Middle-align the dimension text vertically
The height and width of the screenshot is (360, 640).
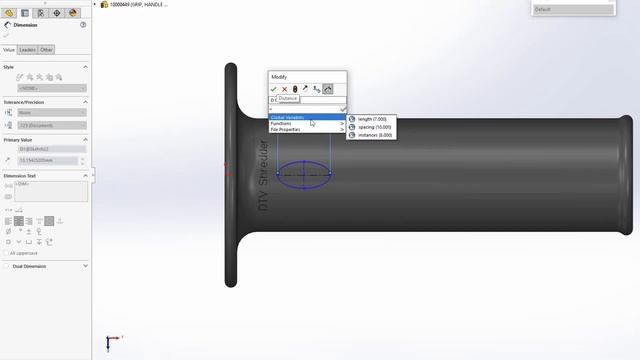(x=49, y=221)
